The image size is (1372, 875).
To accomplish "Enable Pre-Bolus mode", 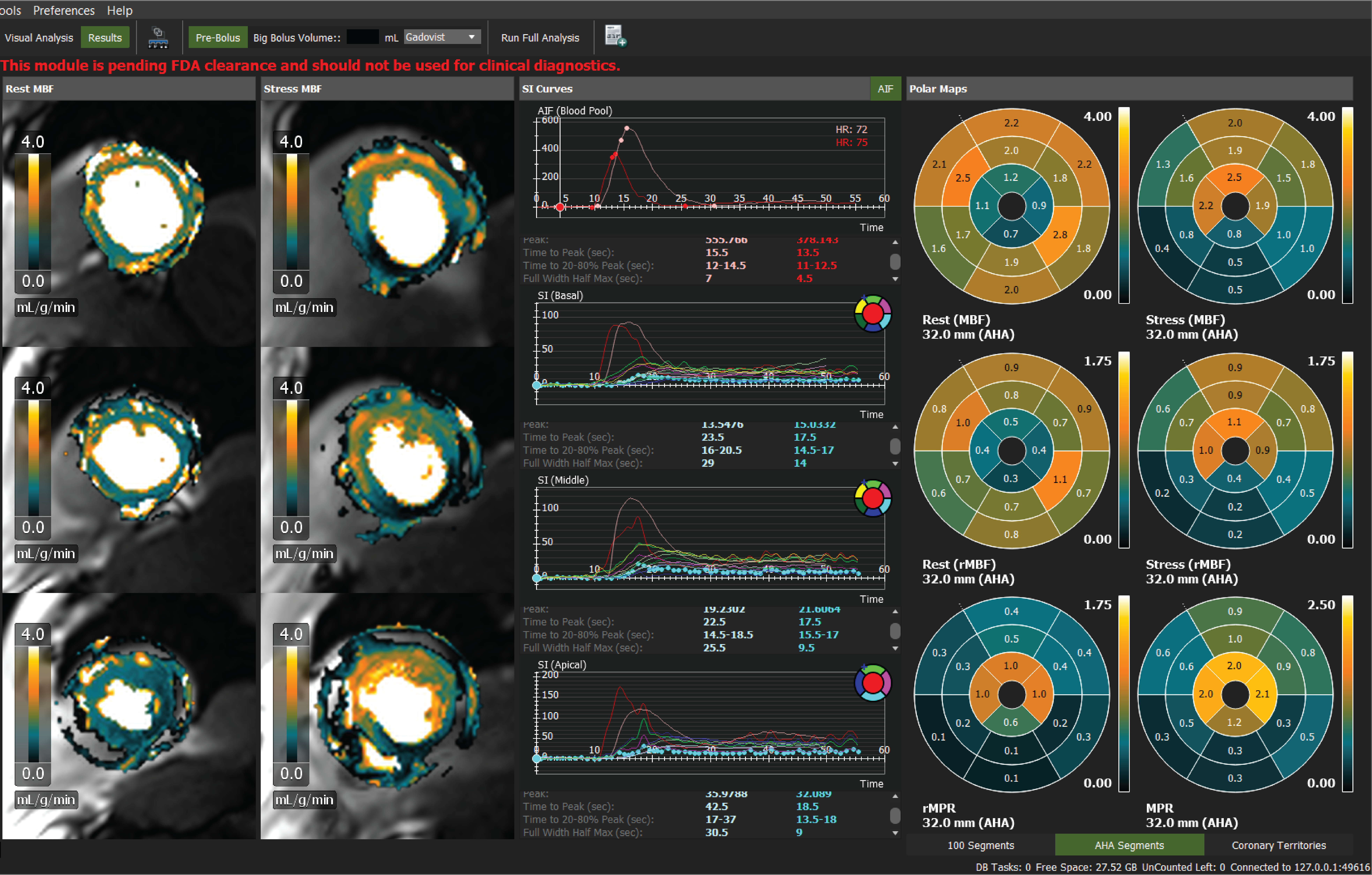I will (217, 37).
